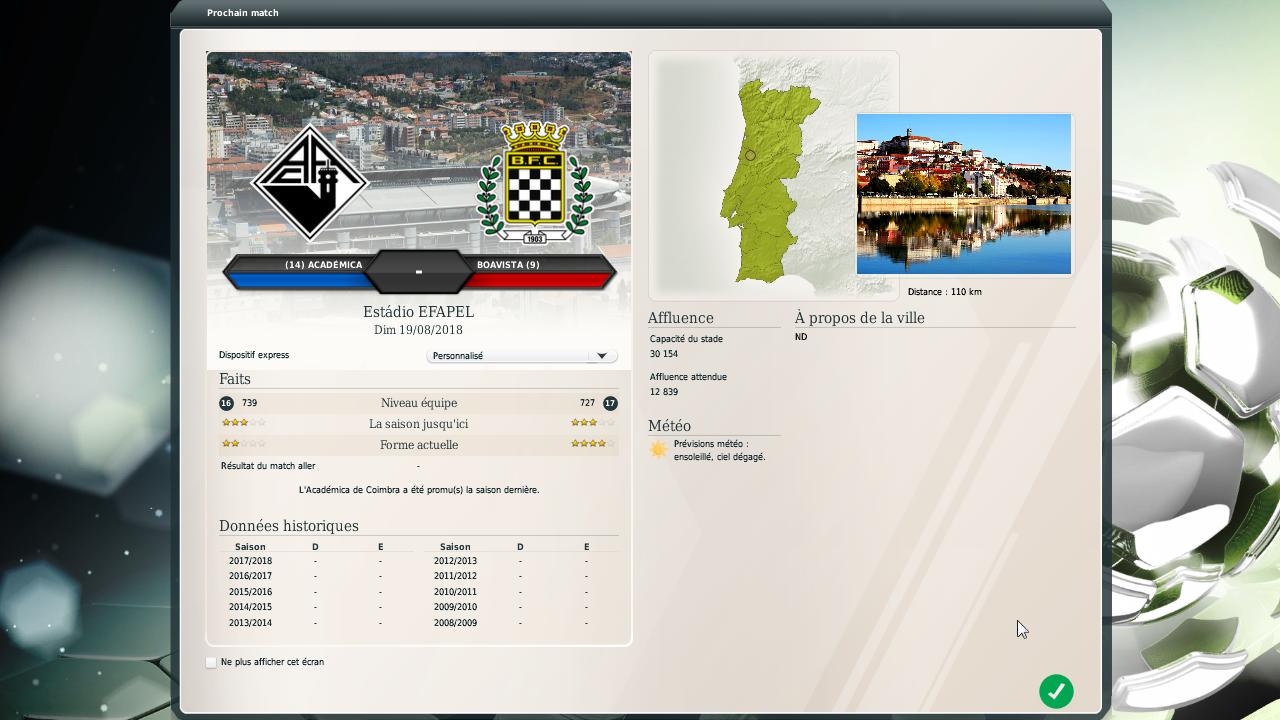The height and width of the screenshot is (720, 1280).
Task: Click the '2015/2016' season row
Action: click(316, 592)
